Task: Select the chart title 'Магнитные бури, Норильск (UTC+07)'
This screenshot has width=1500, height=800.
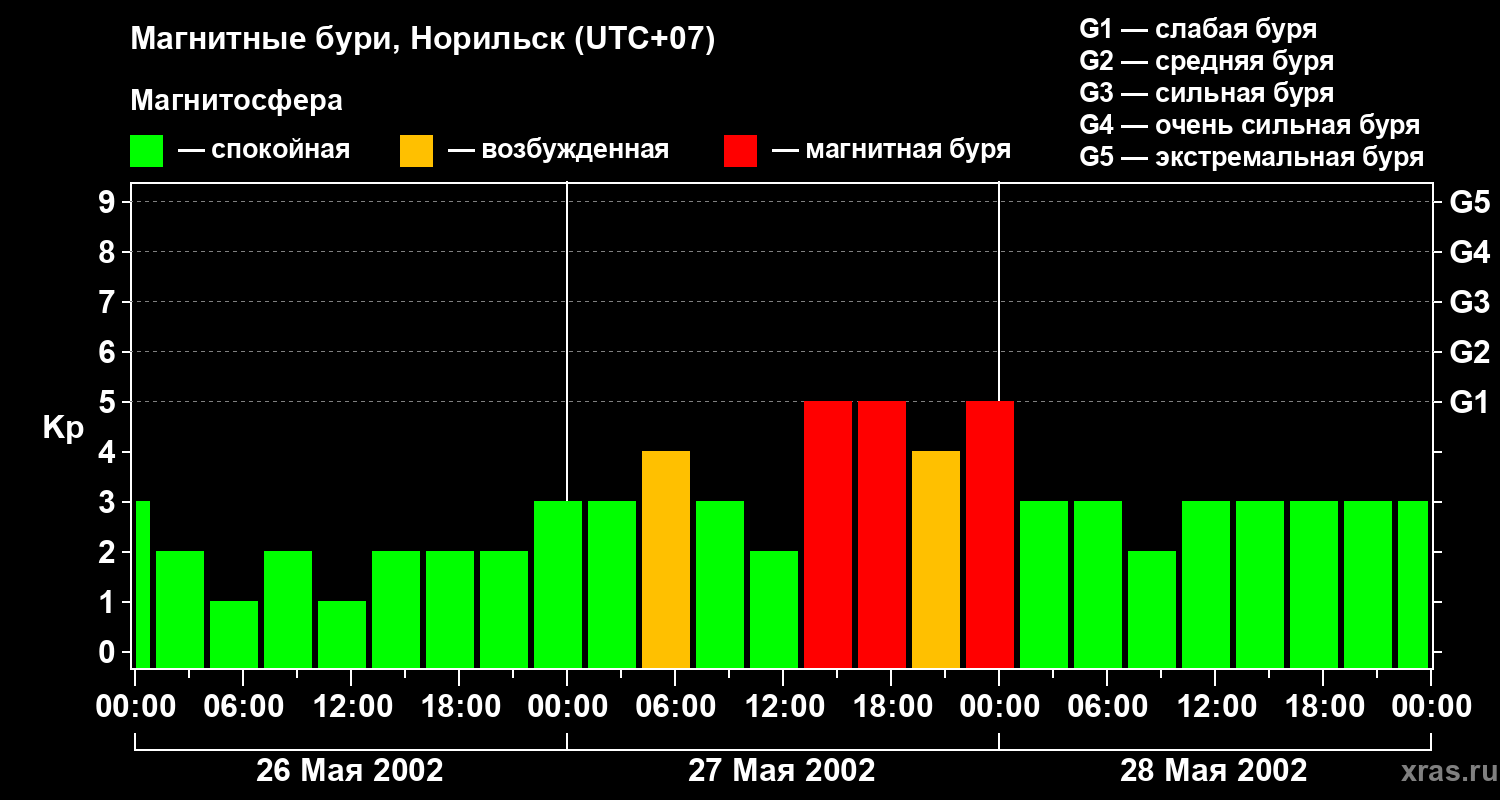Action: (423, 40)
